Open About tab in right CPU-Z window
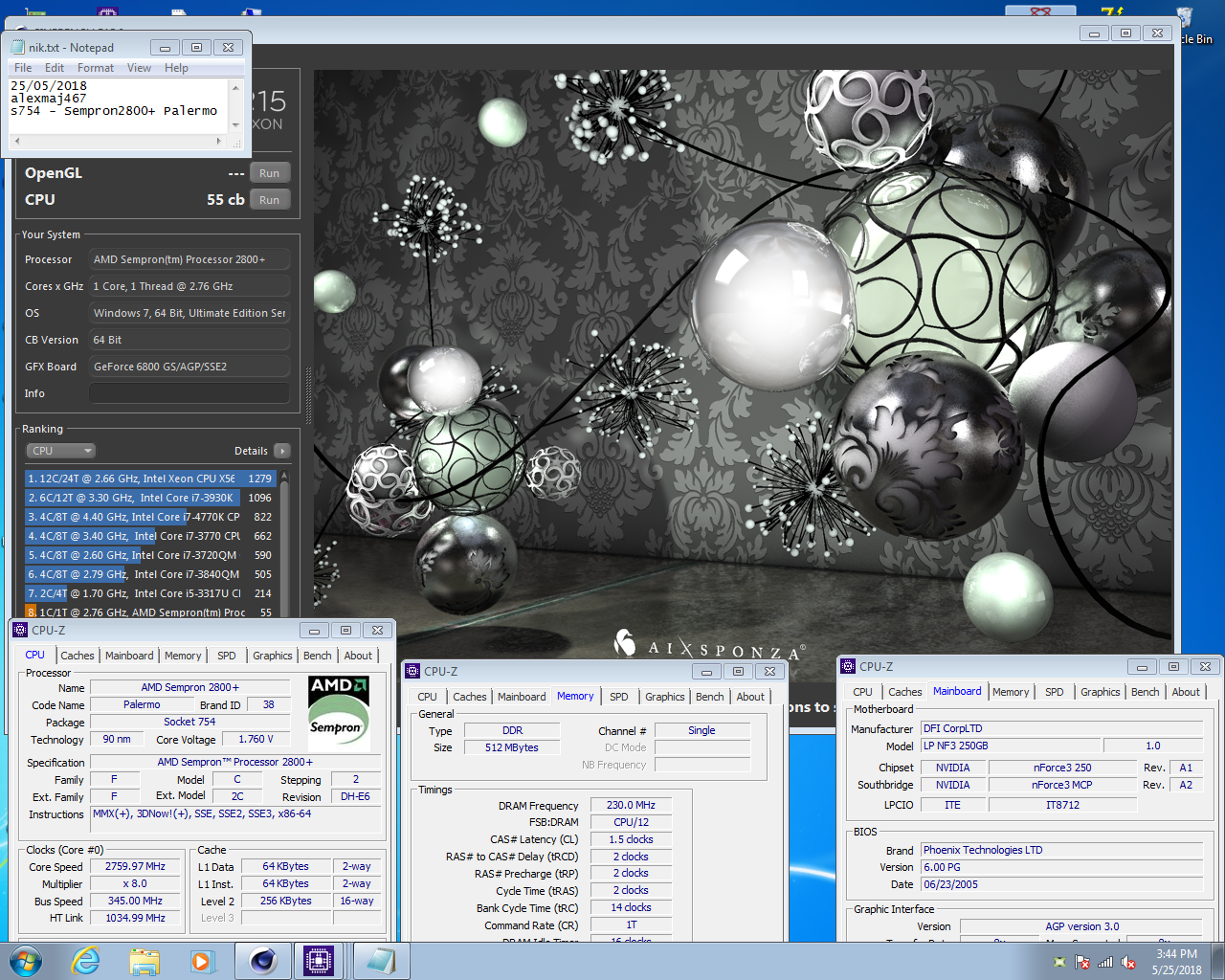Viewport: 1225px width, 980px height. coord(1186,692)
